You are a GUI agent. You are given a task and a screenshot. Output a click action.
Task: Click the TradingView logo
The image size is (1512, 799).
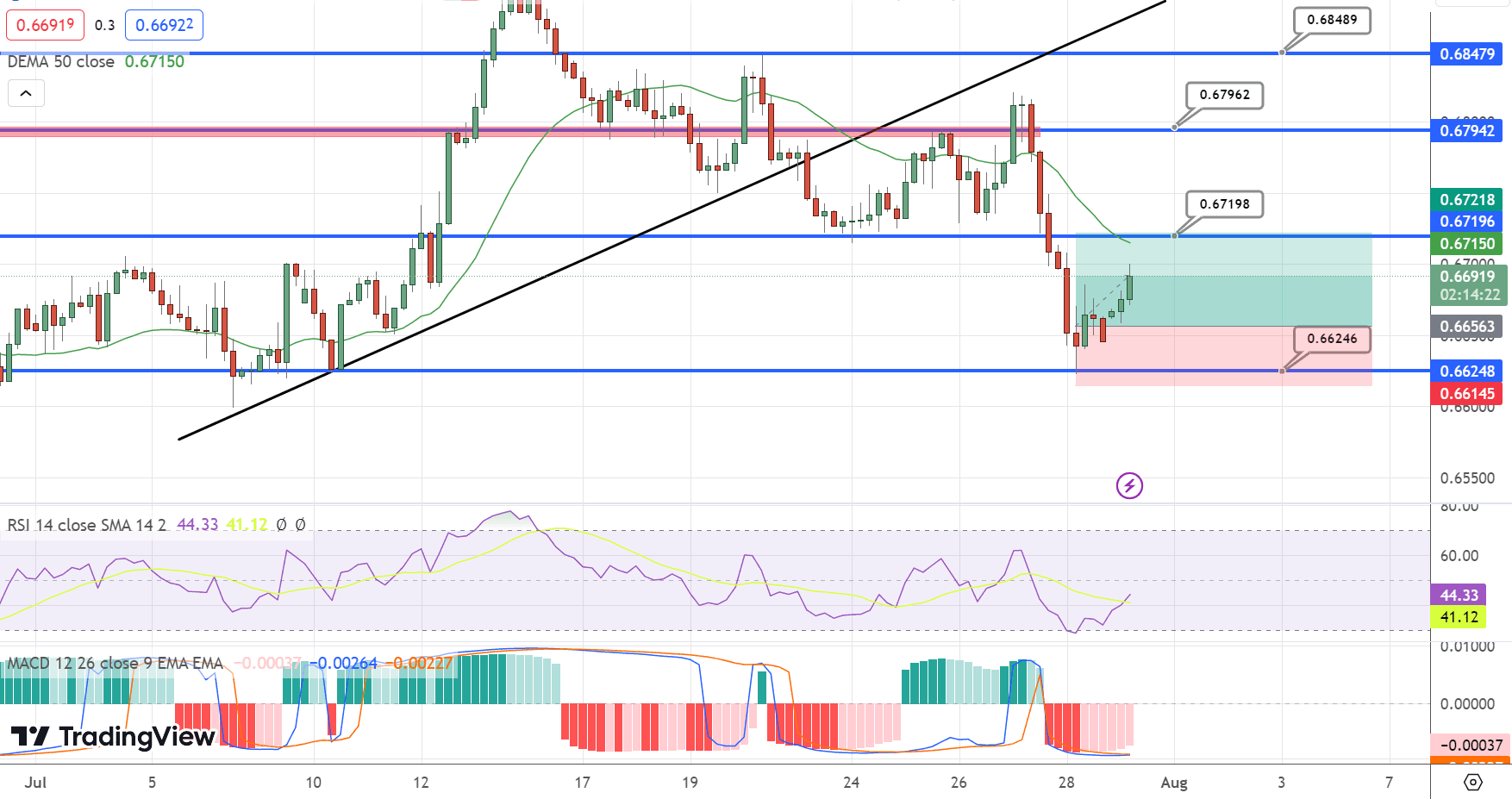pyautogui.click(x=112, y=737)
